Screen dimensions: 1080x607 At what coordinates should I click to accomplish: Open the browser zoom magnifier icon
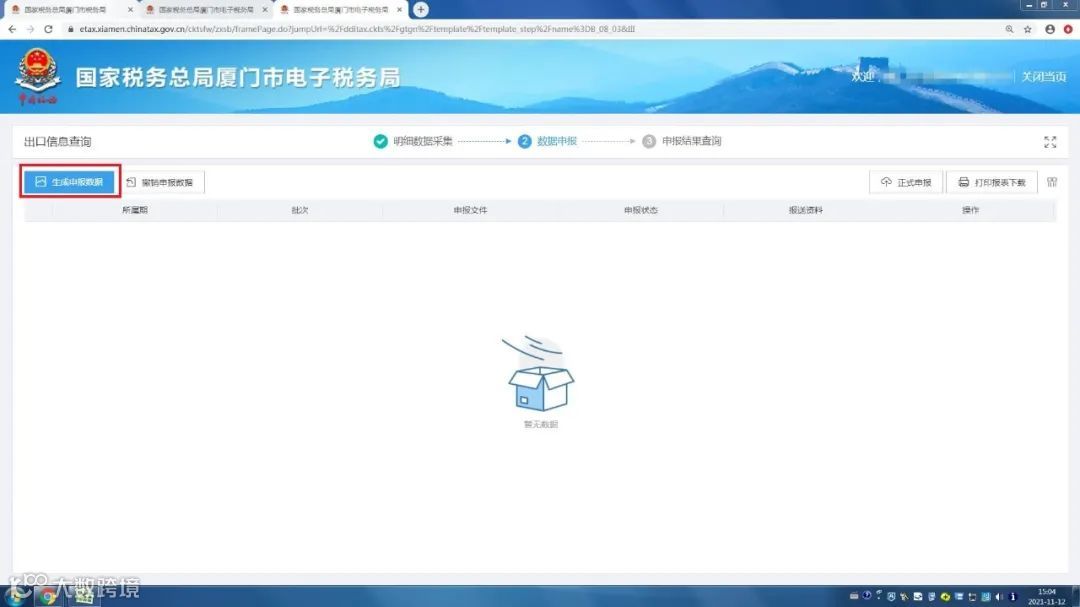click(x=1009, y=29)
